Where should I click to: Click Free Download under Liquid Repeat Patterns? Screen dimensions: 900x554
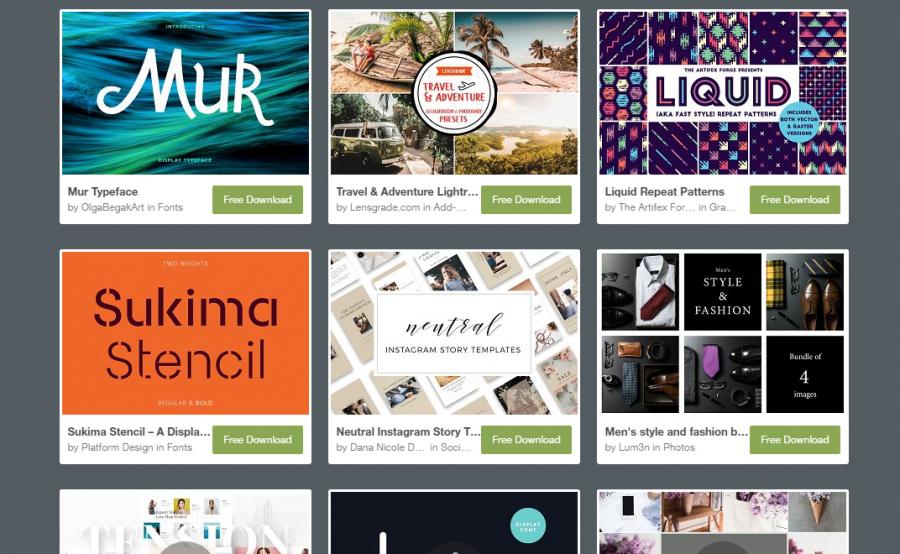point(794,200)
